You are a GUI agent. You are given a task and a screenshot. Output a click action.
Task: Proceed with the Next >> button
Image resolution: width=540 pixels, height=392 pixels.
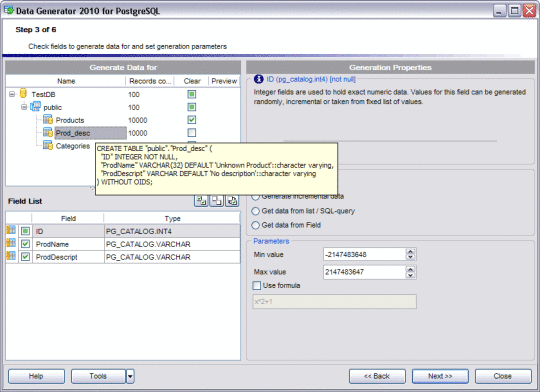click(x=440, y=376)
